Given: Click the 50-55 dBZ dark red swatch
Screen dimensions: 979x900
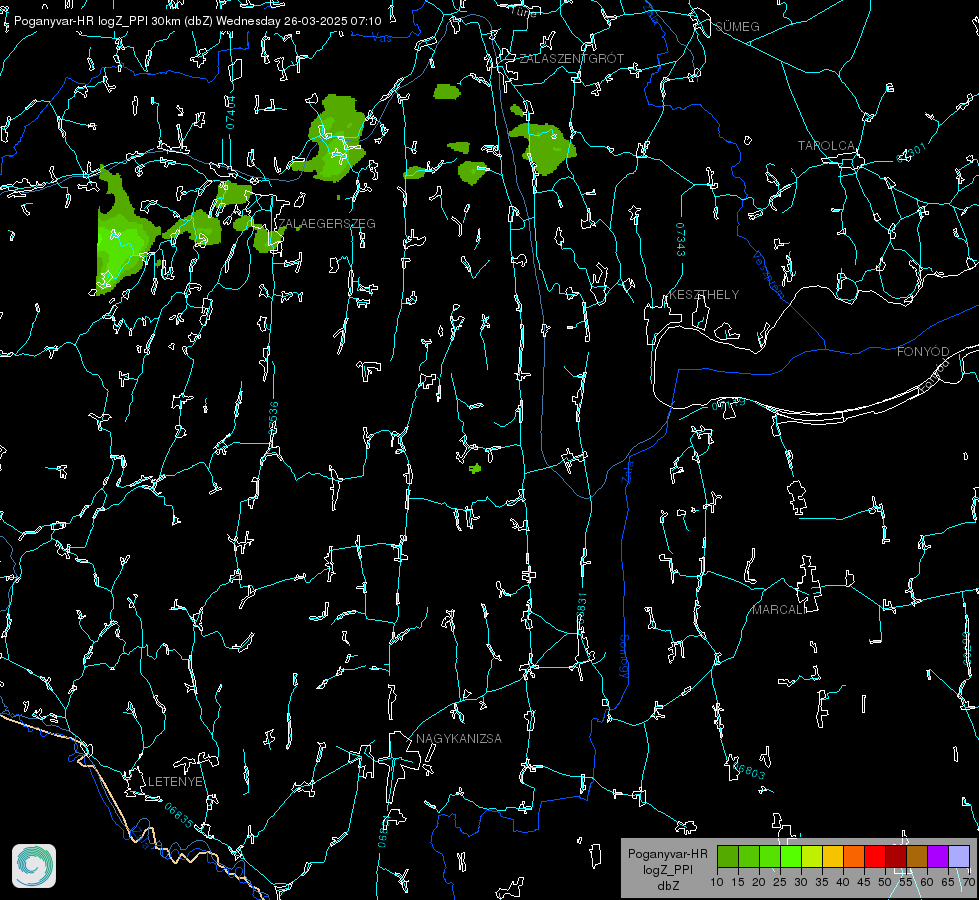Looking at the screenshot, I should pyautogui.click(x=896, y=856).
